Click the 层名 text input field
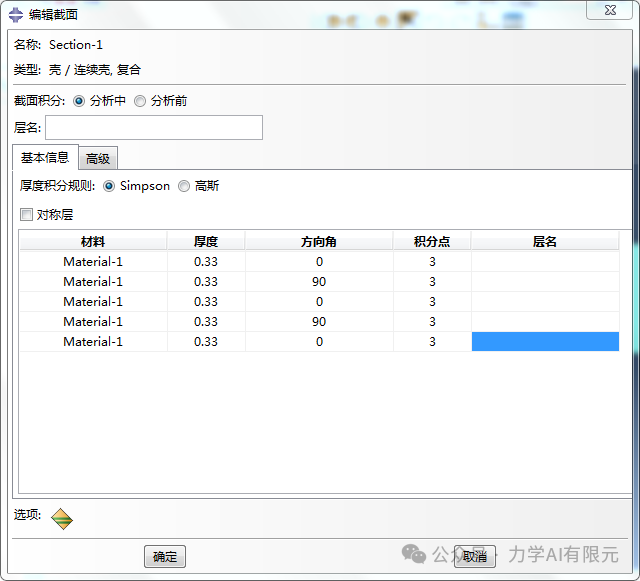Screen dimensions: 640x581 click(154, 127)
